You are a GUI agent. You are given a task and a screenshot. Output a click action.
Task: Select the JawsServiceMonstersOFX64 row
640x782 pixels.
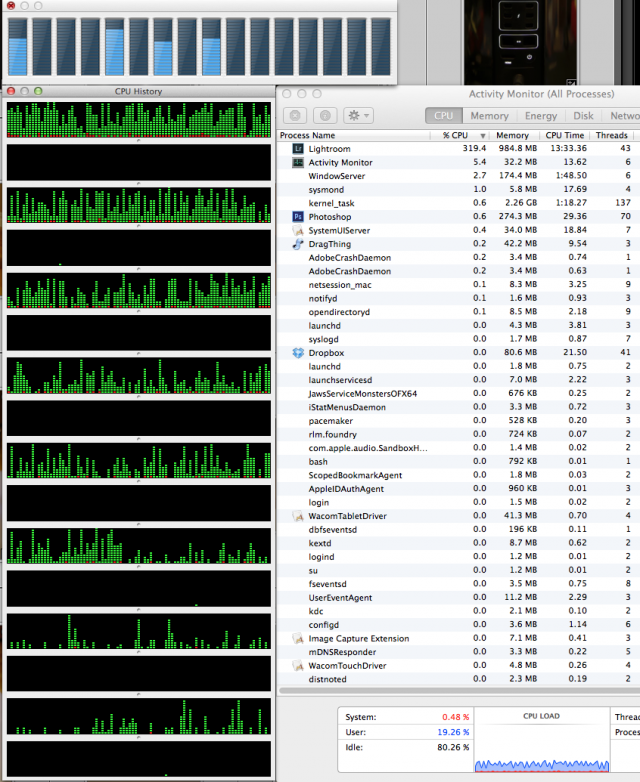tap(458, 393)
